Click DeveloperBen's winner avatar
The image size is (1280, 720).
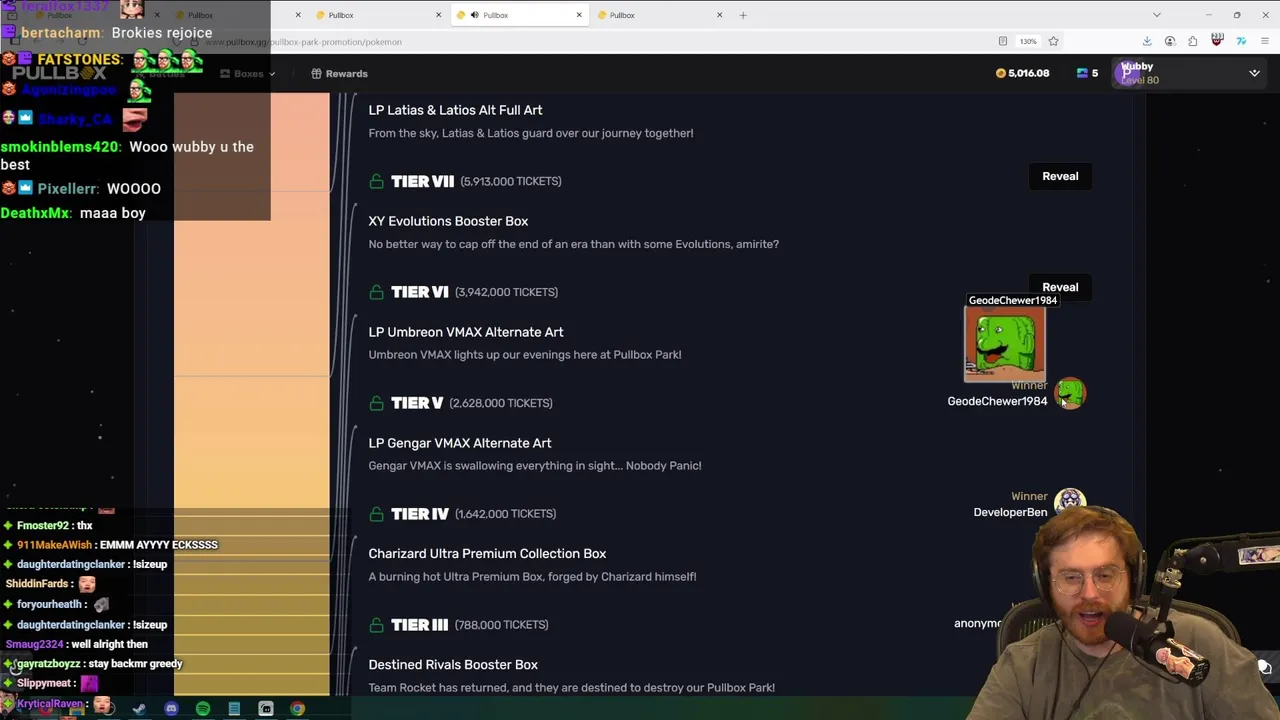coord(1070,502)
